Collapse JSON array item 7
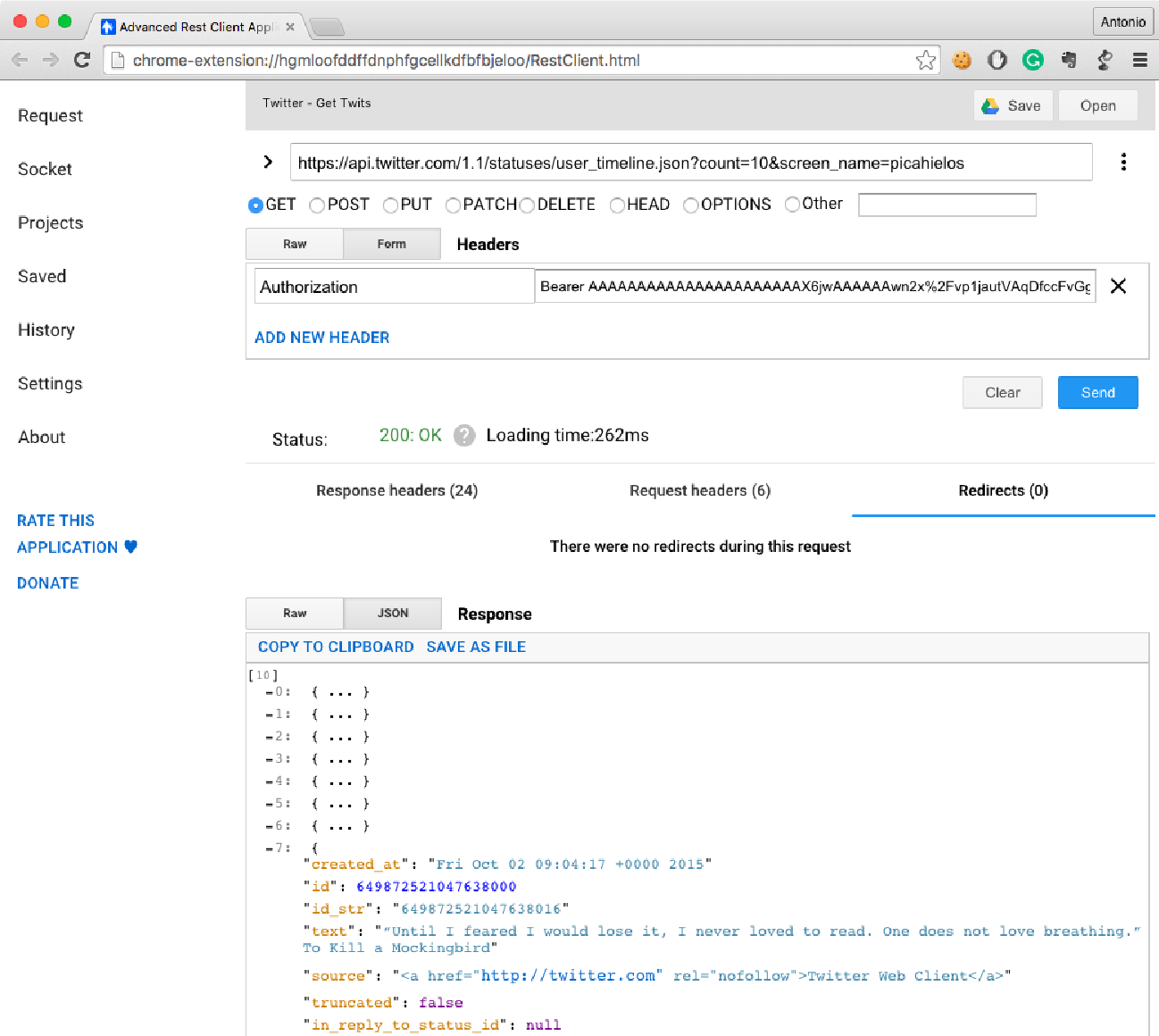Viewport: 1159px width, 1036px height. [x=270, y=848]
